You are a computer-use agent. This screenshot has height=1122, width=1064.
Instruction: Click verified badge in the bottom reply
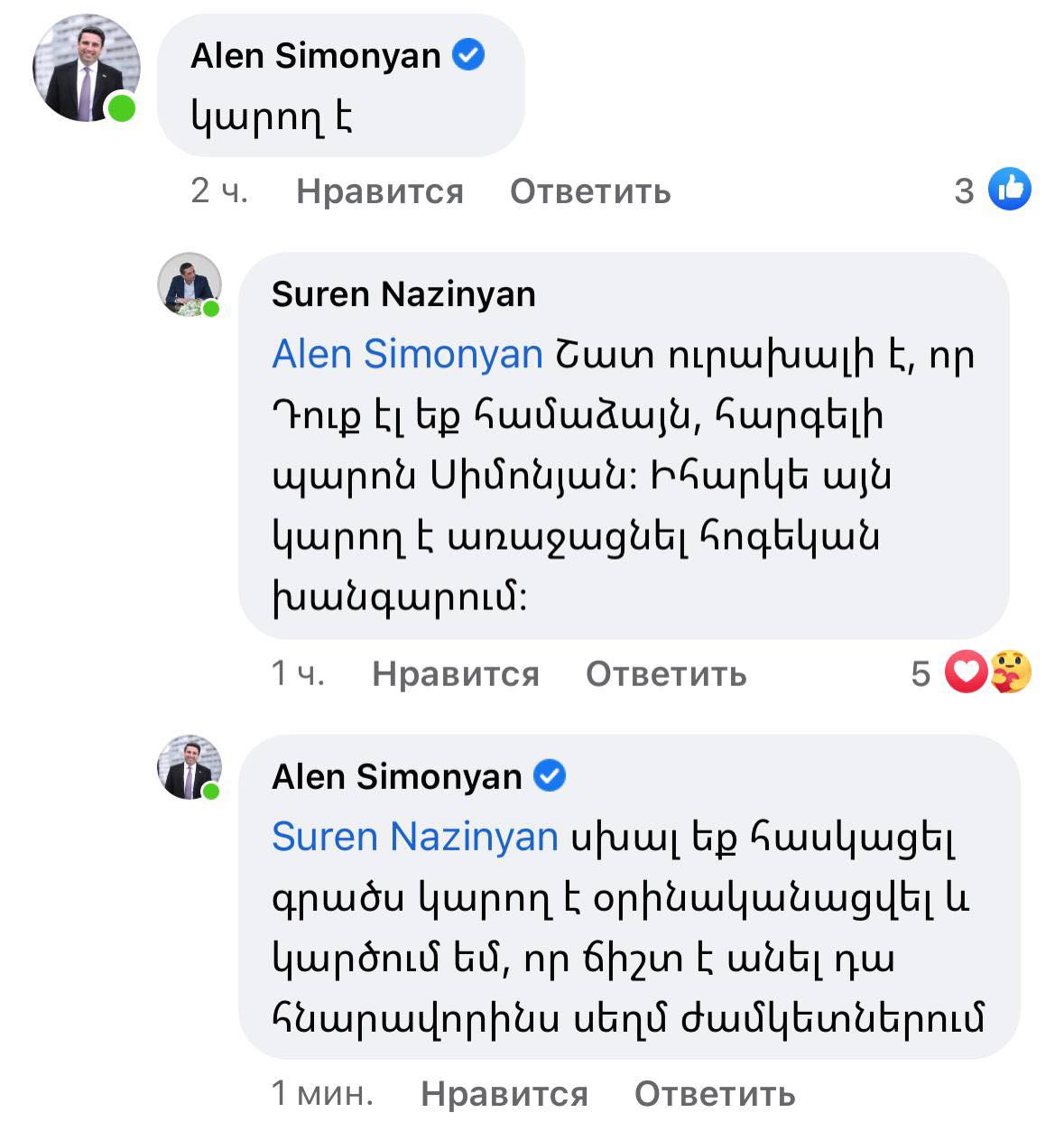click(x=550, y=776)
